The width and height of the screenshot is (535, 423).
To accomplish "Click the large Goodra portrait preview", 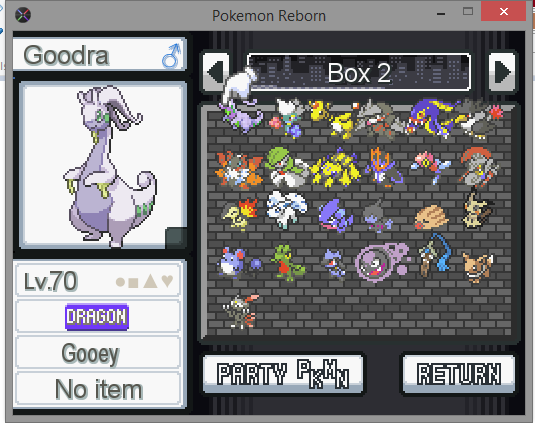I will tap(103, 165).
